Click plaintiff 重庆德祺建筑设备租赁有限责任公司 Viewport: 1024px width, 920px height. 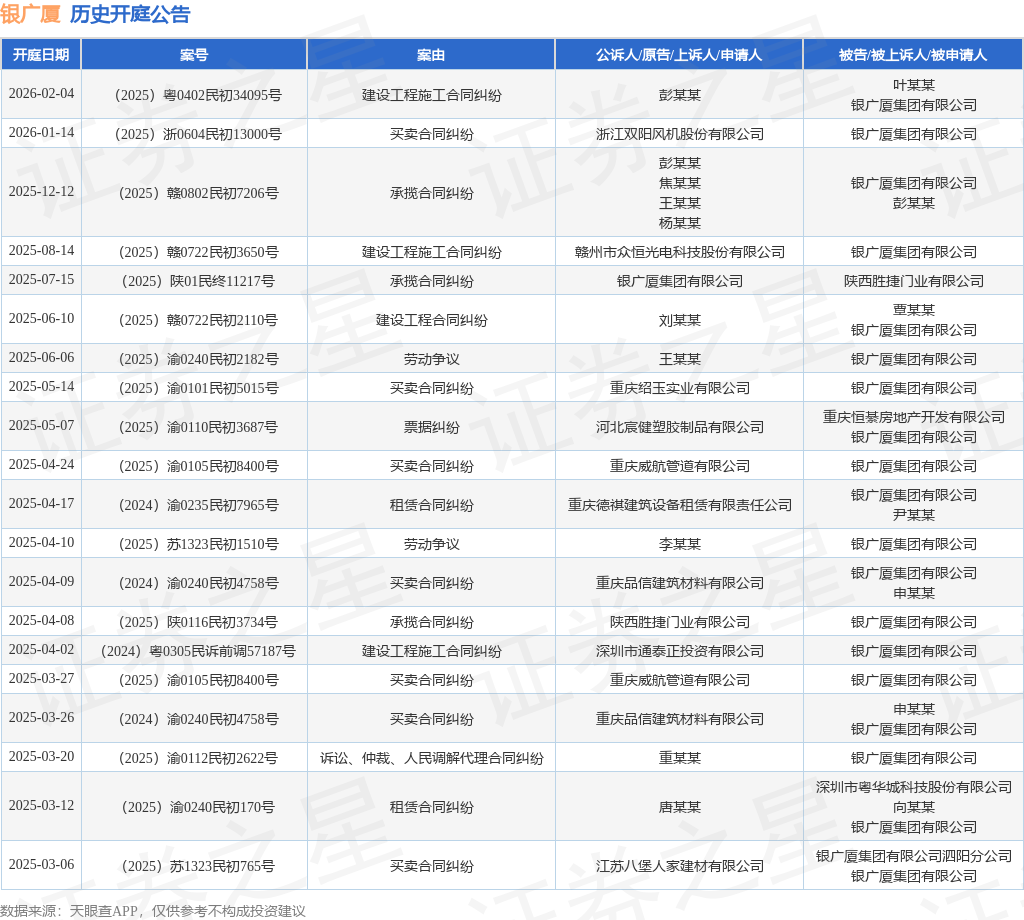(x=679, y=506)
